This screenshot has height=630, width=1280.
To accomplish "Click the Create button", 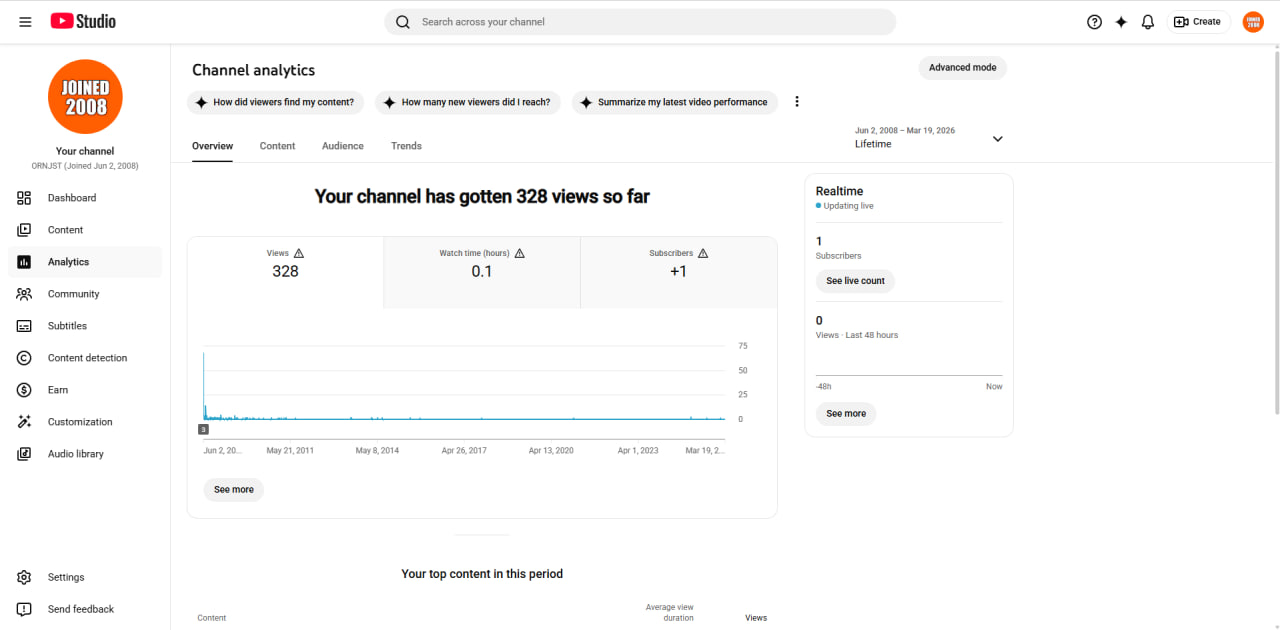I will [x=1198, y=22].
